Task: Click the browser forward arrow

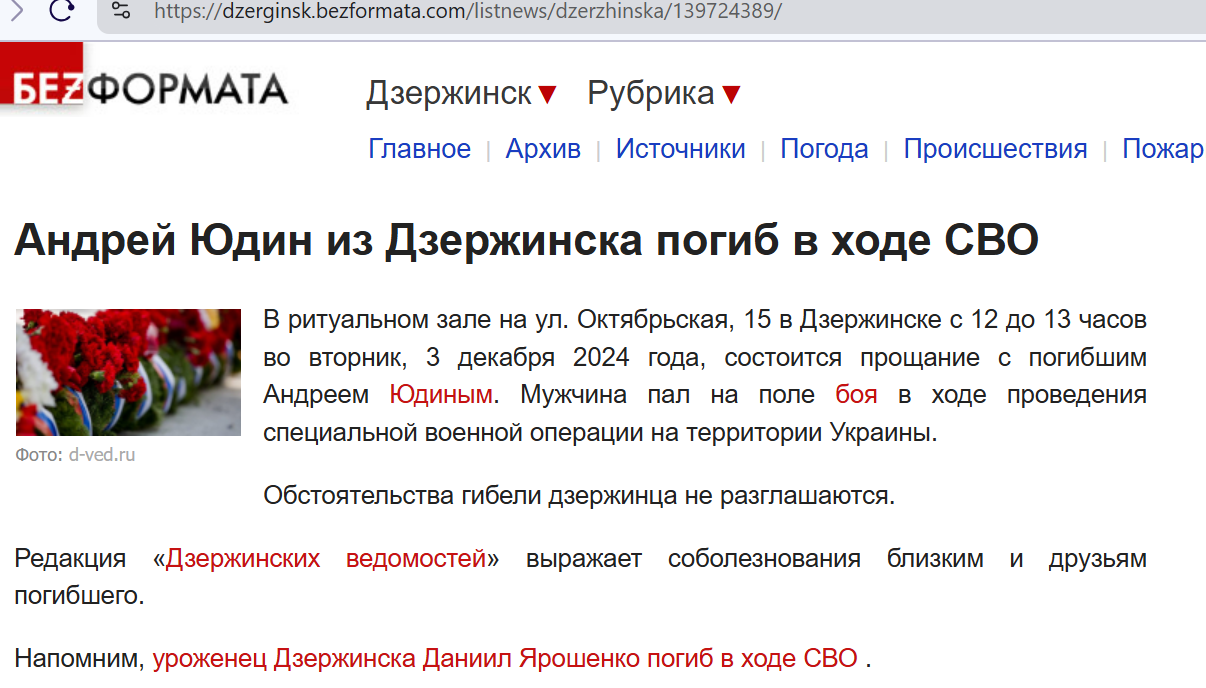Action: [17, 11]
